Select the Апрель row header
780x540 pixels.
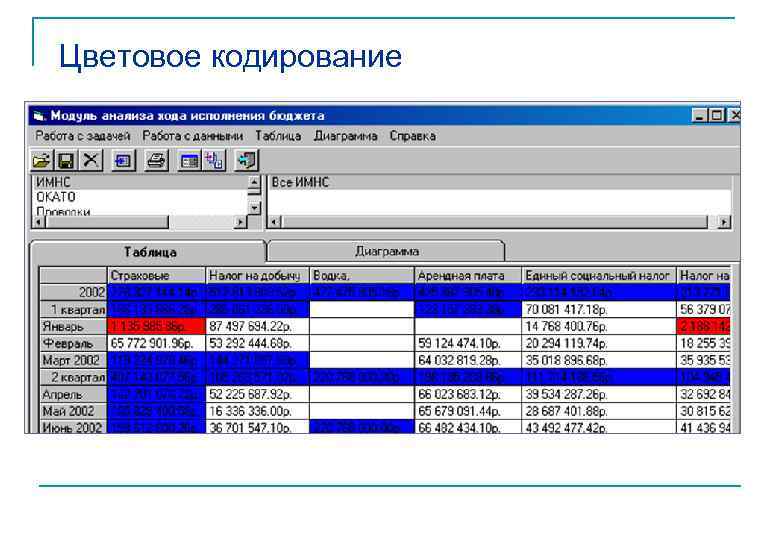click(73, 394)
